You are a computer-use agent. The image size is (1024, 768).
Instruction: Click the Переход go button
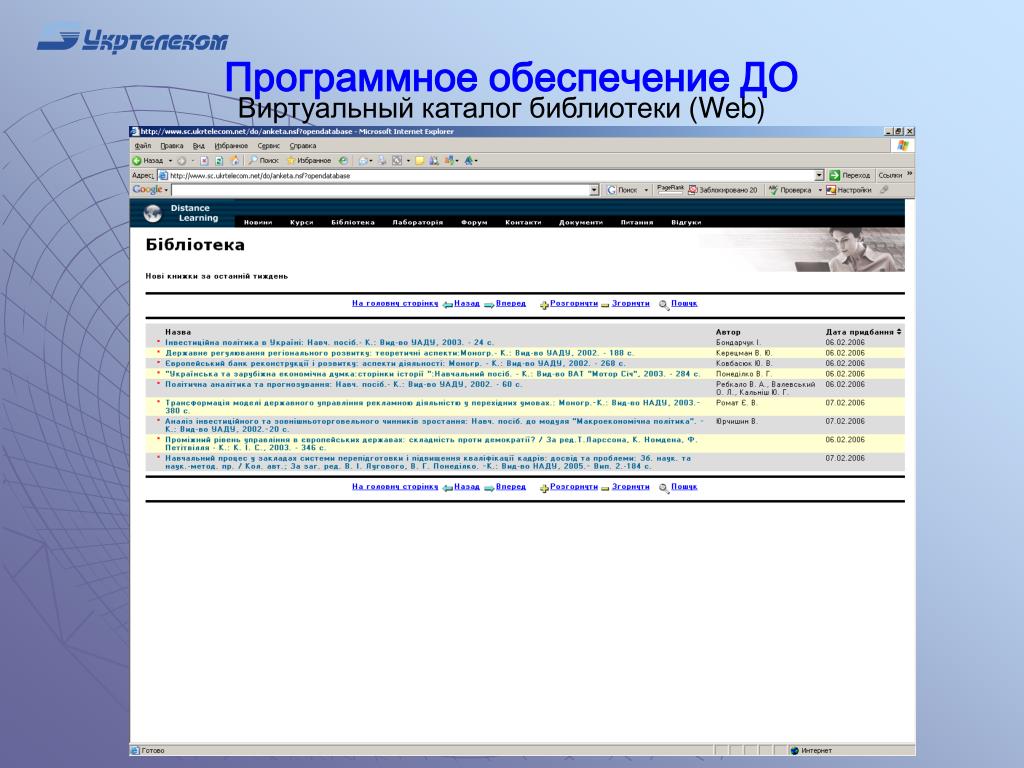pos(850,175)
